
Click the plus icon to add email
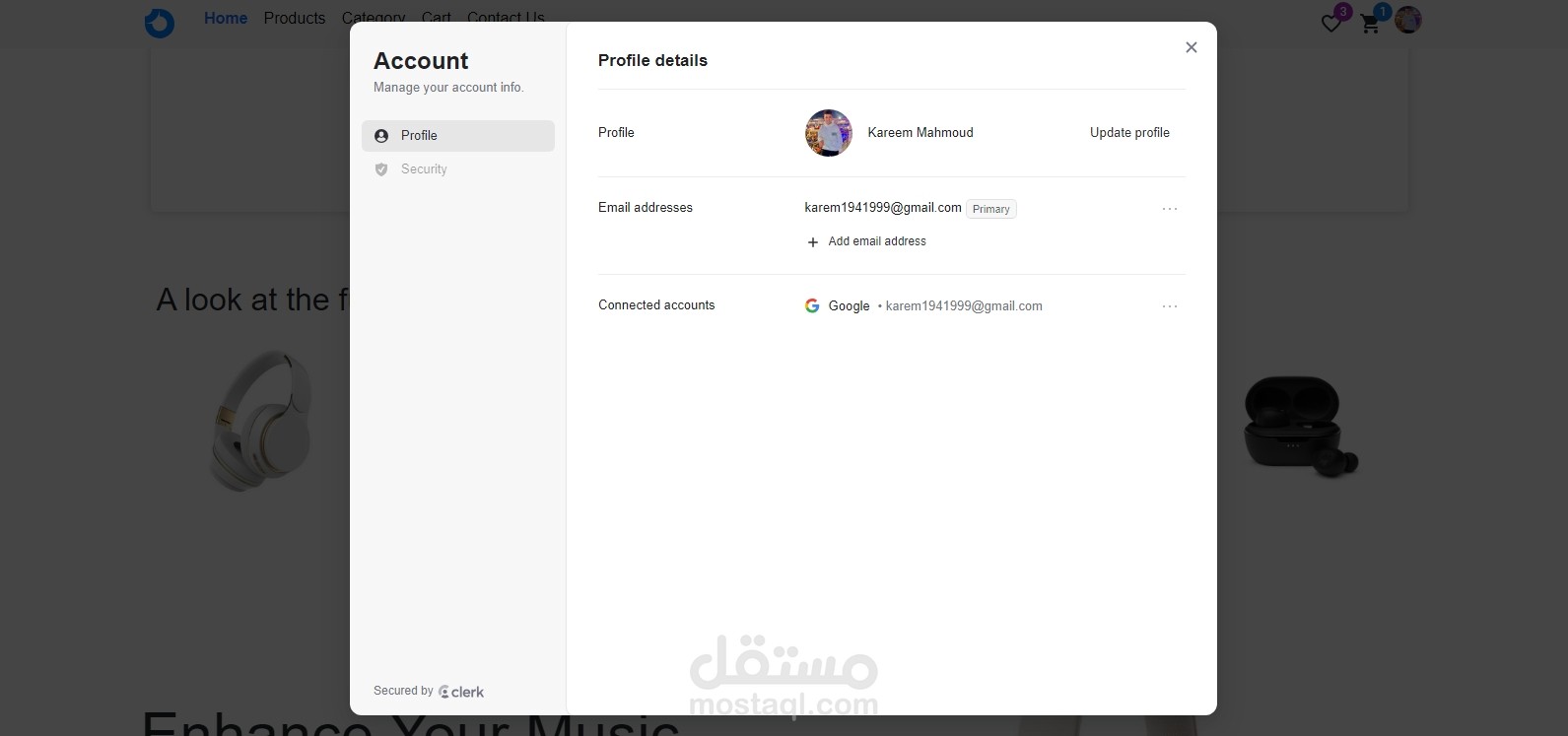point(813,242)
